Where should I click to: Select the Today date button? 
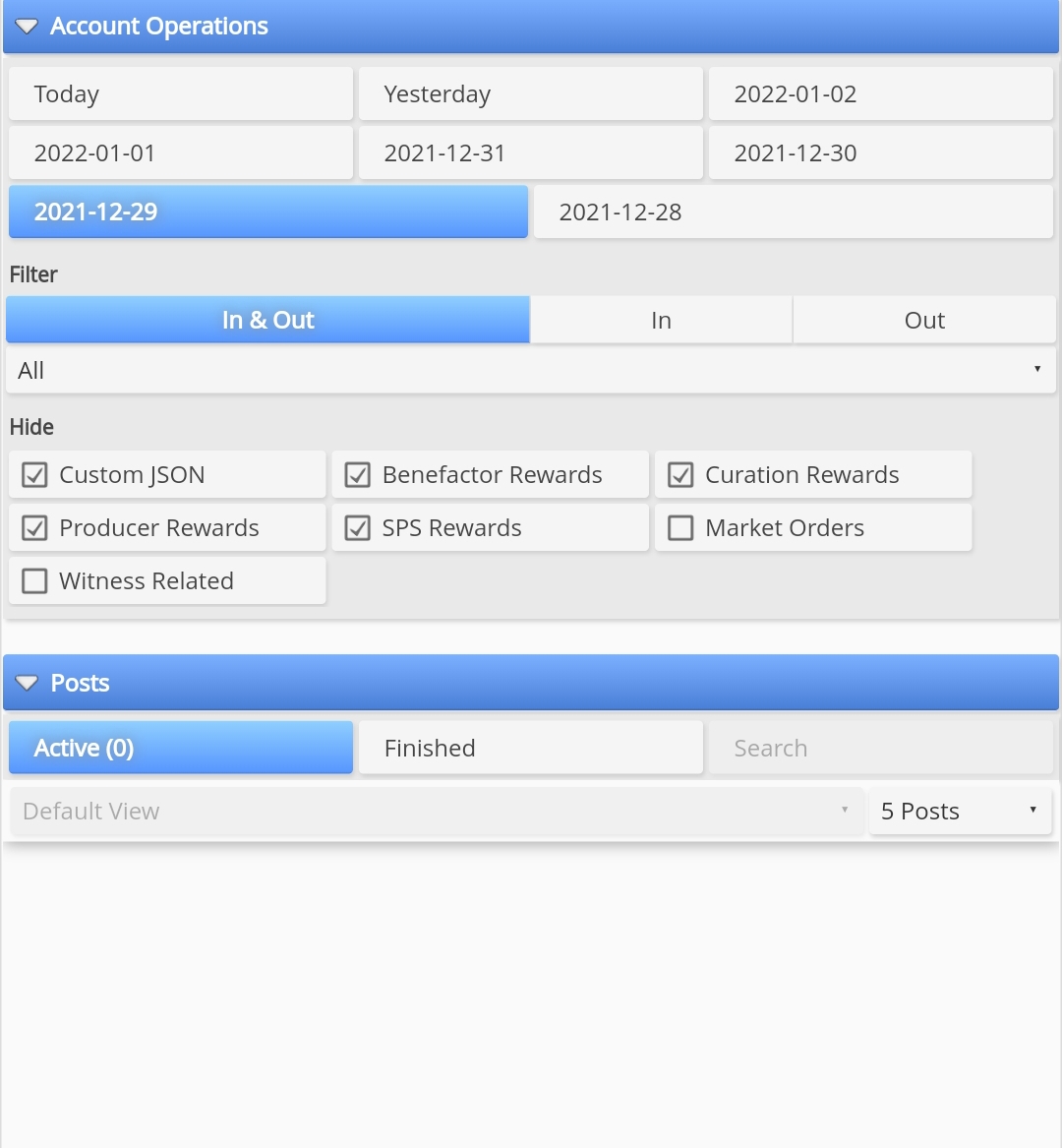tap(181, 93)
